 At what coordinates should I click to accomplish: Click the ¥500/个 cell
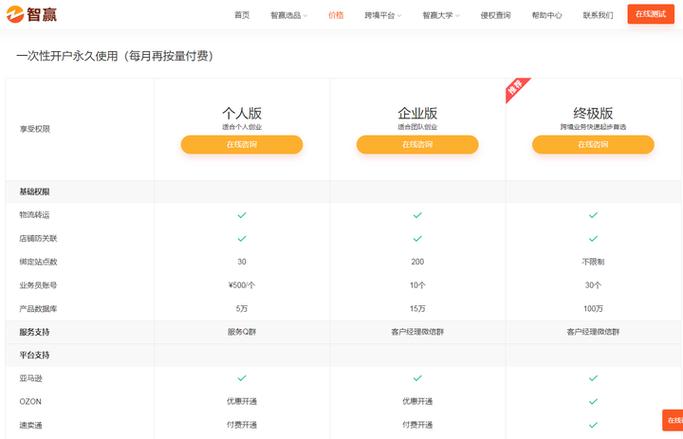[242, 285]
